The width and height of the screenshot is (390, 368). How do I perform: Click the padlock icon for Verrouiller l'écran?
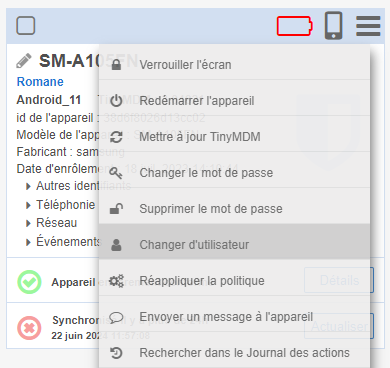(116, 64)
